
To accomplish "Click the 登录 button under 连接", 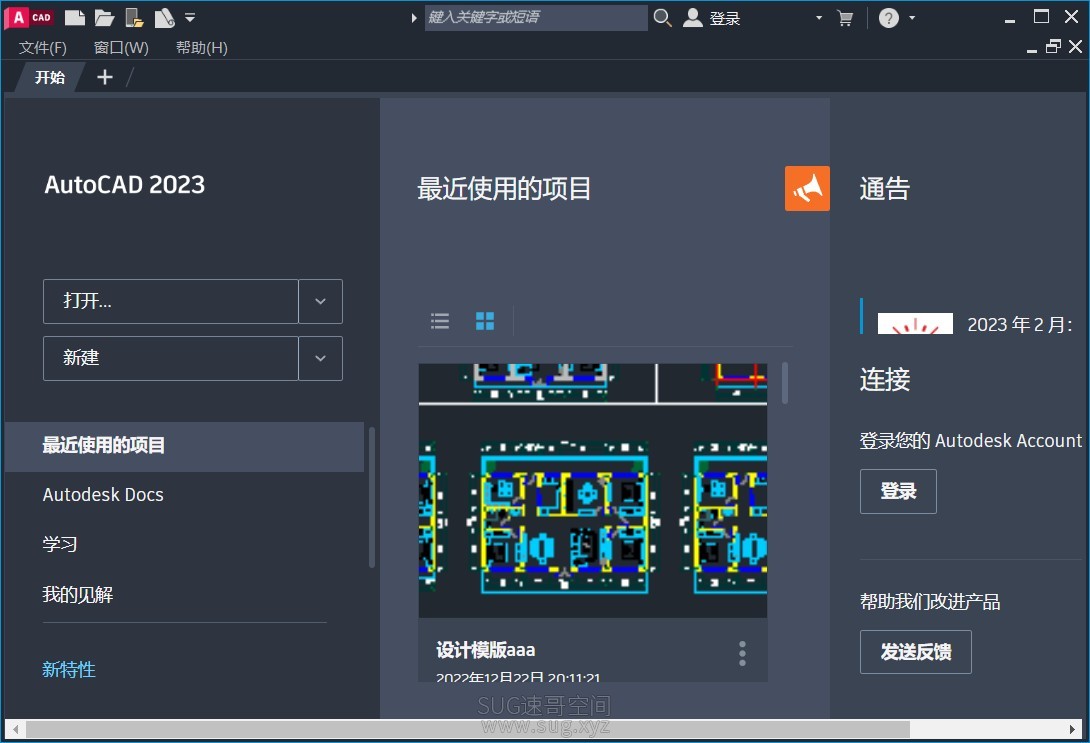I will point(898,491).
